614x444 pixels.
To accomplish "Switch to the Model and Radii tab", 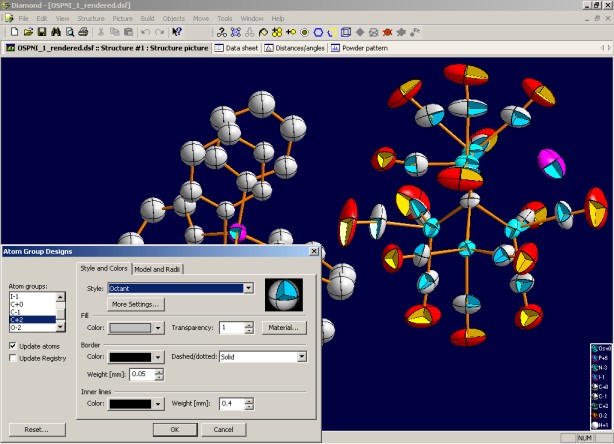I will tap(156, 268).
